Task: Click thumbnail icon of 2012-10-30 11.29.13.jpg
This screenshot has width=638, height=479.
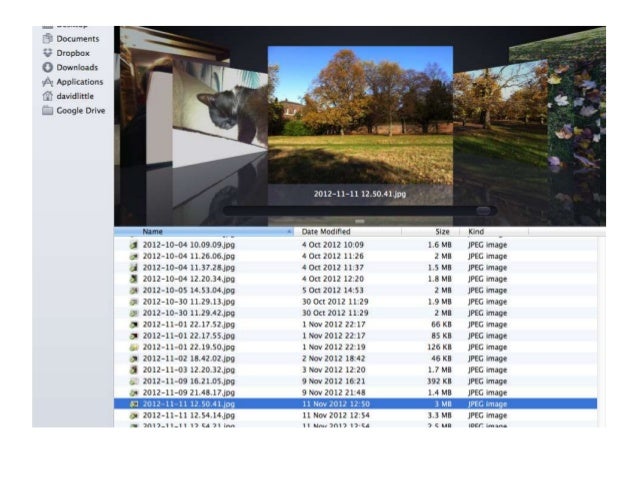Action: (134, 302)
